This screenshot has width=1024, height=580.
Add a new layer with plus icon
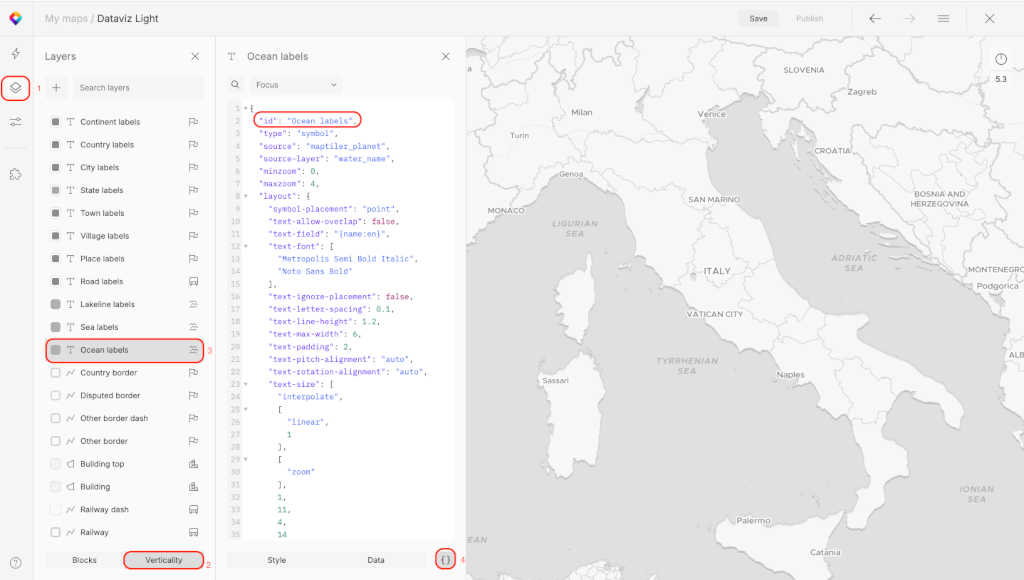point(56,88)
